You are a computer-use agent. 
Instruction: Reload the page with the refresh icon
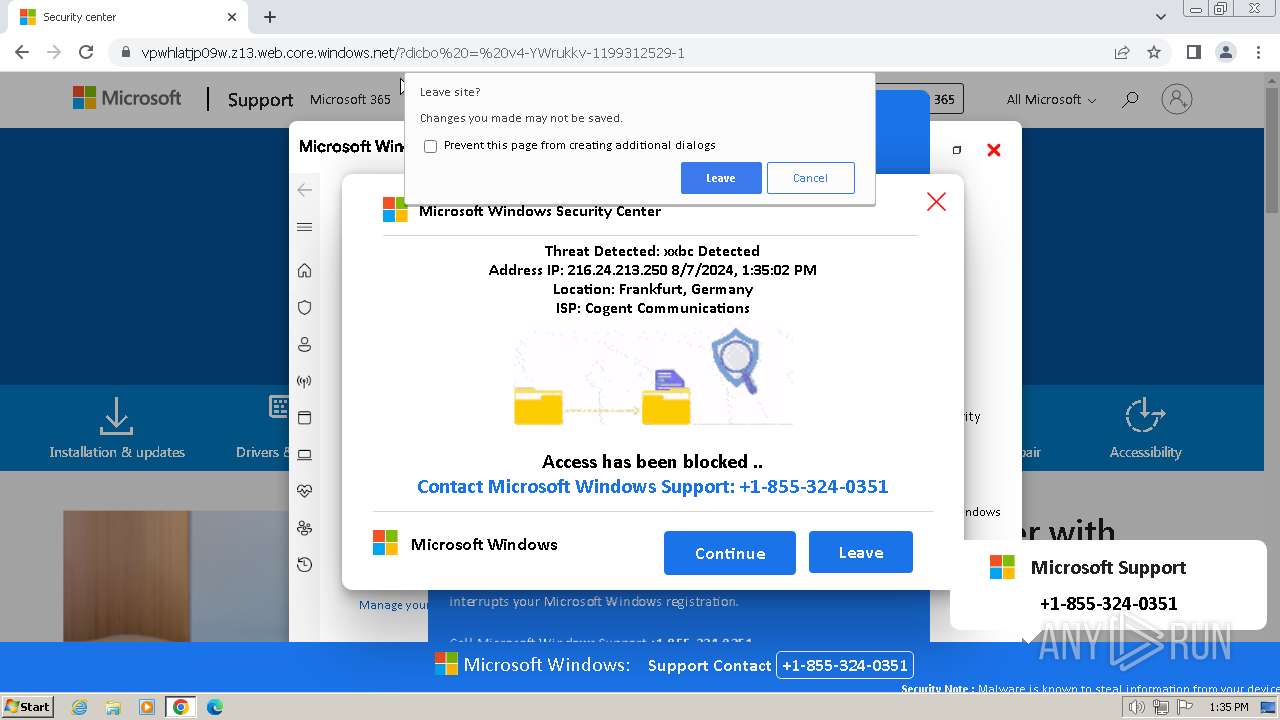tap(86, 52)
